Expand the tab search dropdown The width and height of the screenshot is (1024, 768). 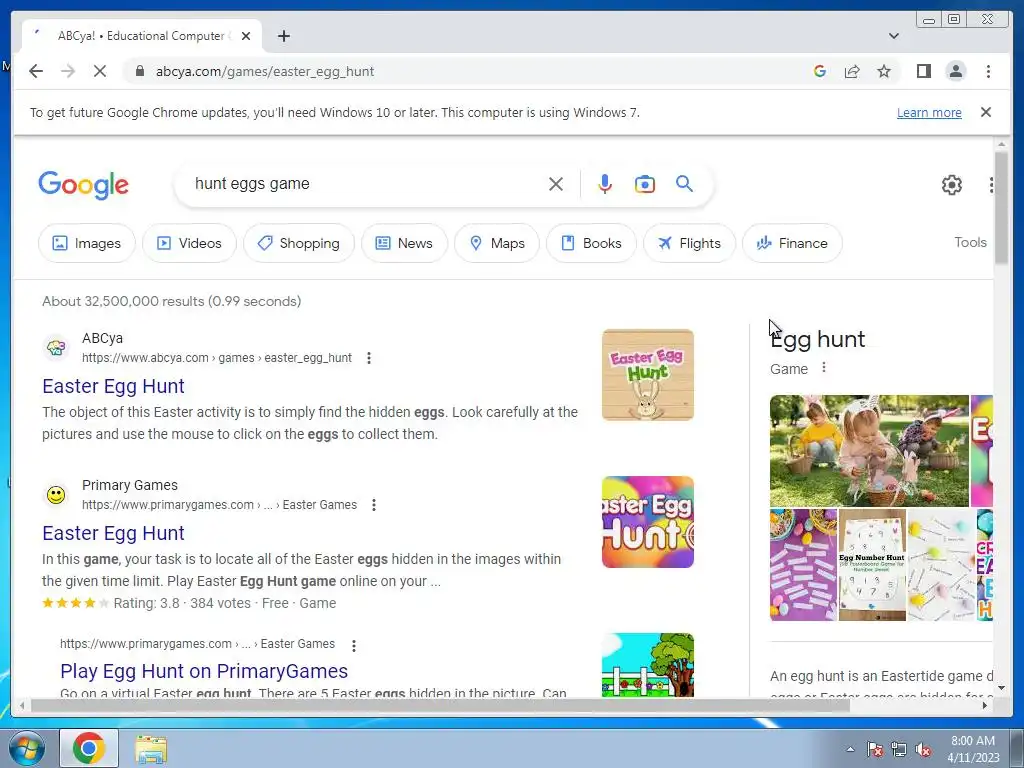[893, 36]
